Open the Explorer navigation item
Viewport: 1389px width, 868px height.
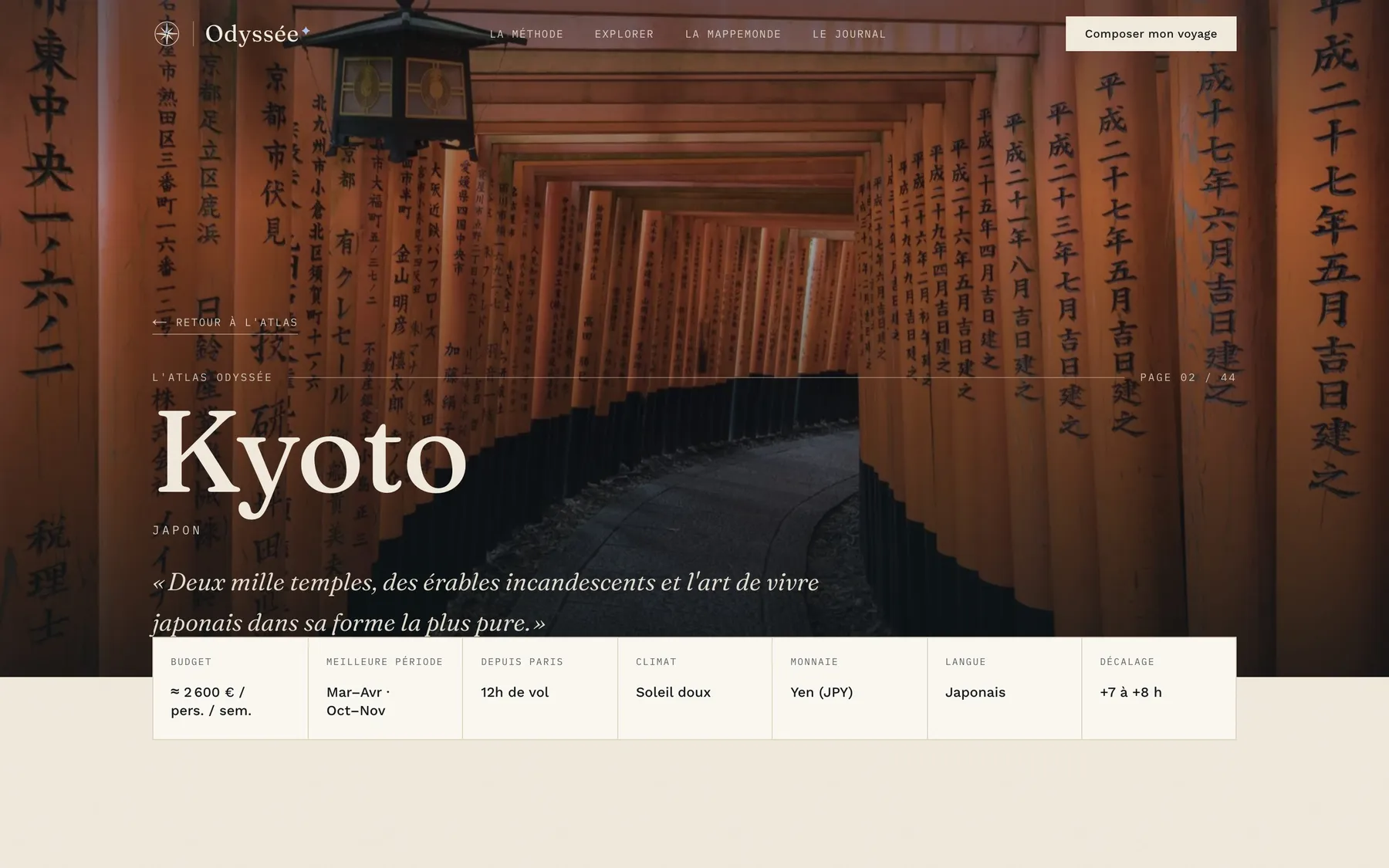pos(624,34)
